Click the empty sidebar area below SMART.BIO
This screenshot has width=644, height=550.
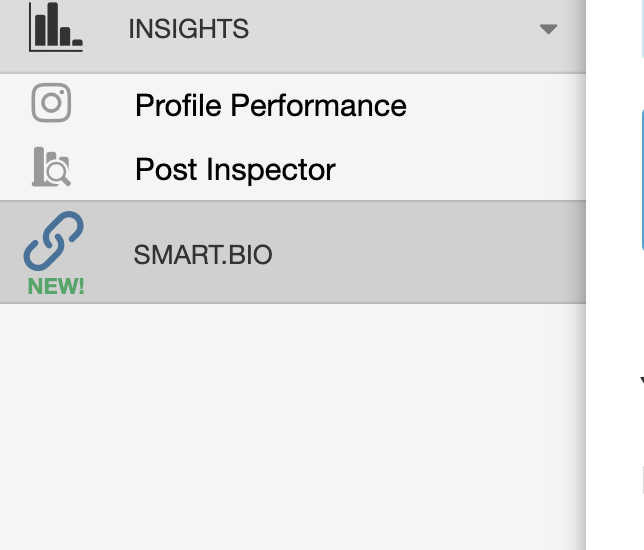290,420
